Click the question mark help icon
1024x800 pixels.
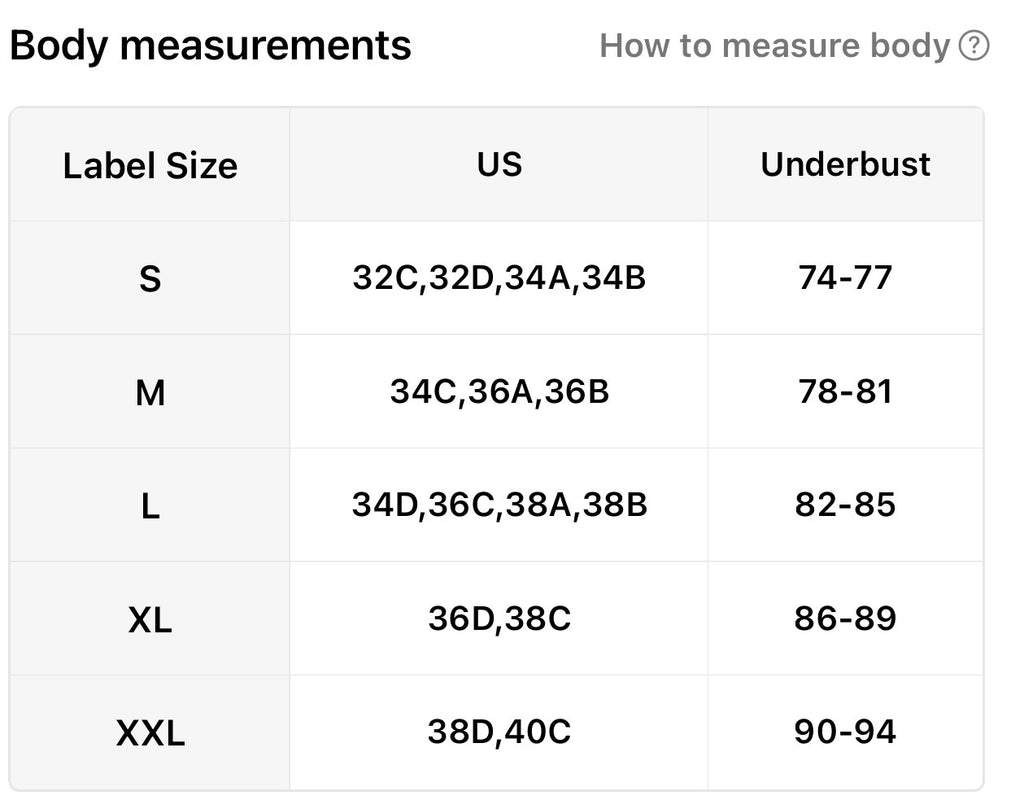pos(973,46)
